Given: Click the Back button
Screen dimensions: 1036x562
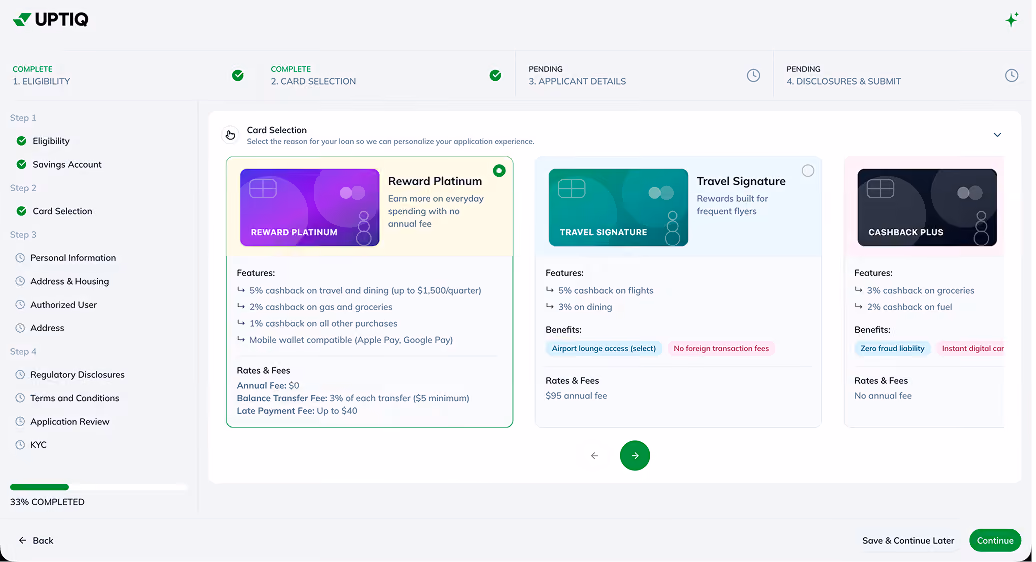Looking at the screenshot, I should (x=36, y=540).
